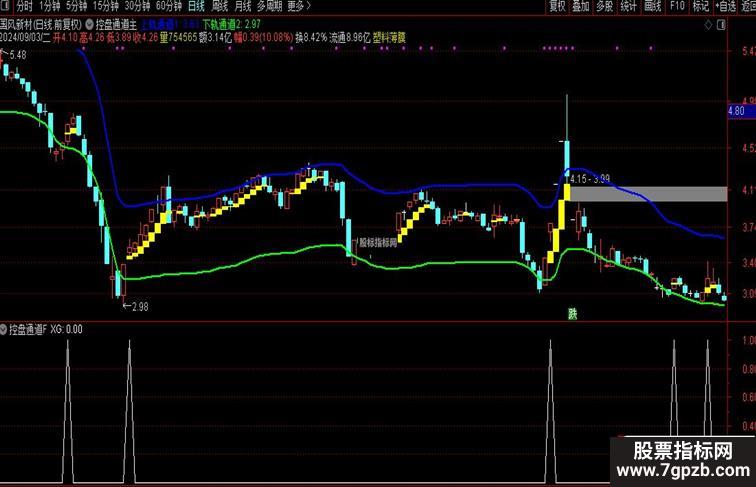Switch to 周线 weekly chart

point(220,6)
